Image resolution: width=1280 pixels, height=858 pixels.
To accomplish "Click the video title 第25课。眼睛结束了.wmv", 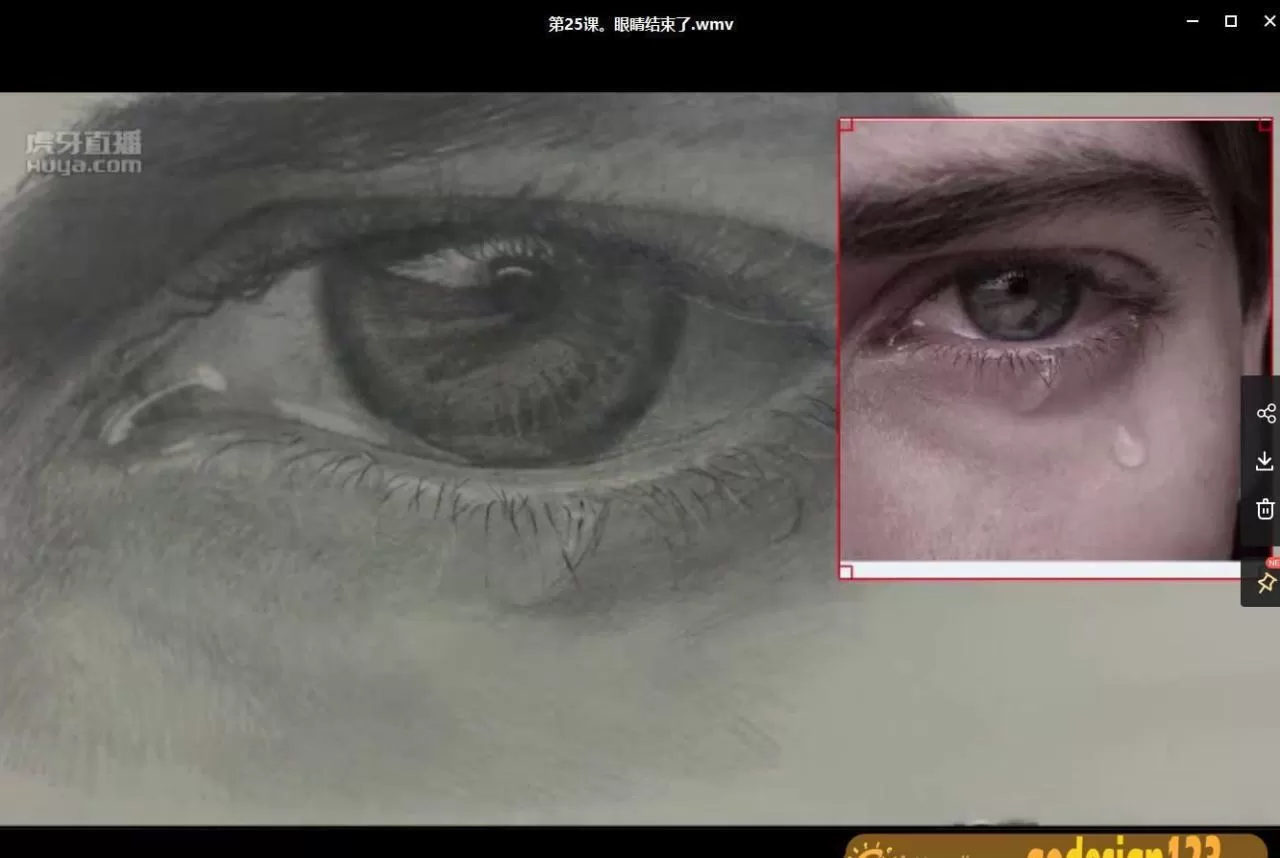I will point(640,24).
